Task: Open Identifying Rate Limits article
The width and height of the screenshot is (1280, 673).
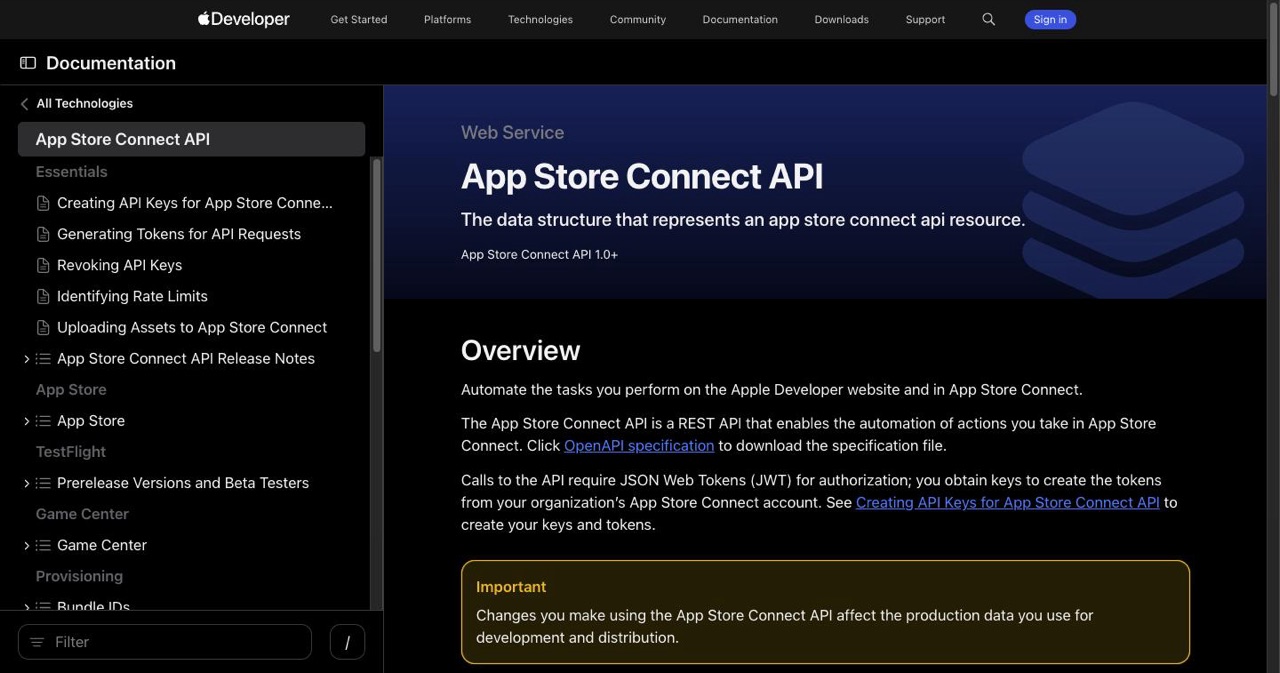Action: click(x=132, y=296)
